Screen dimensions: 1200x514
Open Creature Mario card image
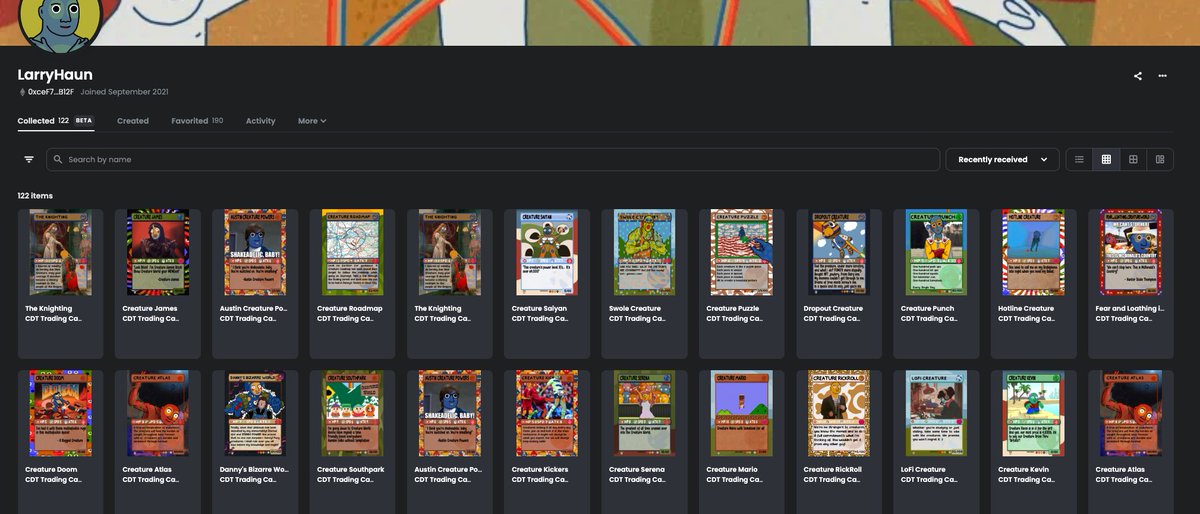(x=742, y=413)
